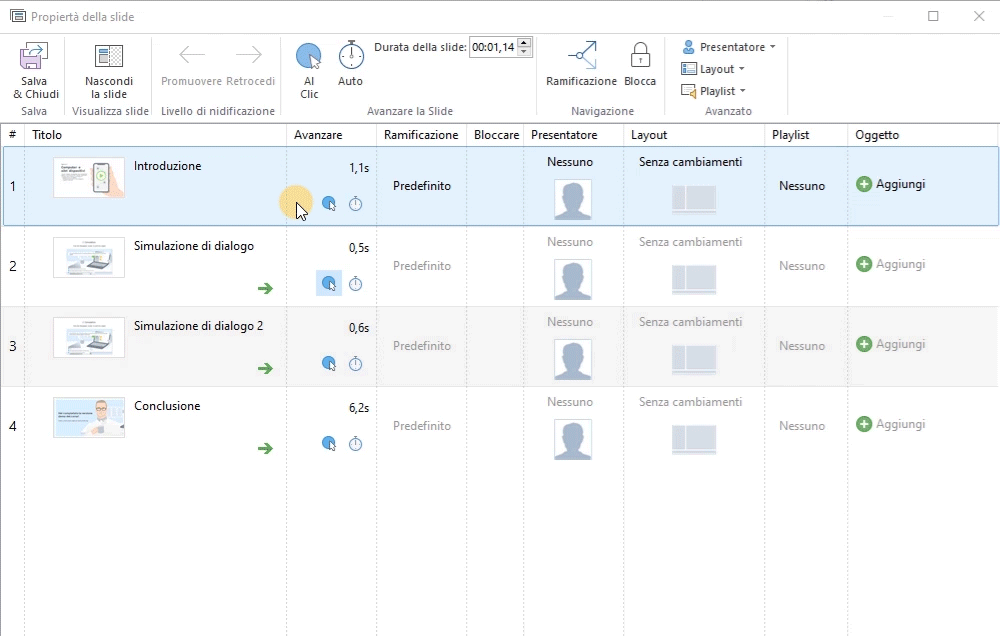Click the Salva & Chiudi icon
This screenshot has height=636, width=1000.
(35, 57)
